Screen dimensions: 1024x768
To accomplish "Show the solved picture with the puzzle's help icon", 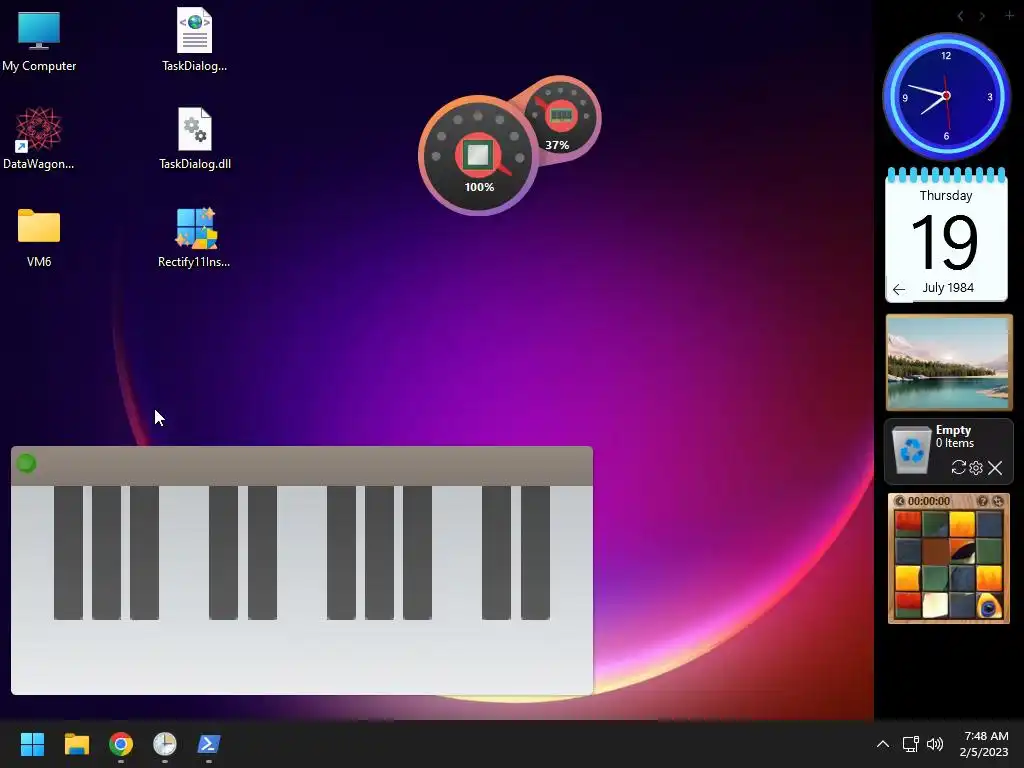I will [983, 501].
